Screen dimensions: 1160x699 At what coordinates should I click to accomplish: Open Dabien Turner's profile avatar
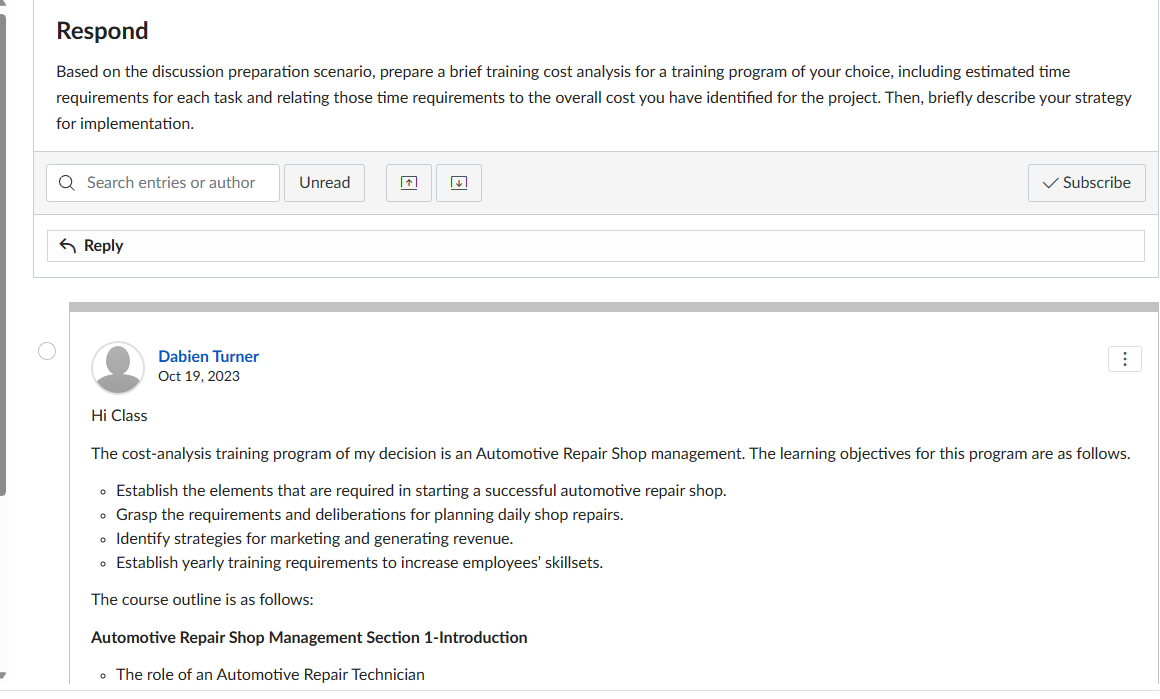[x=118, y=368]
